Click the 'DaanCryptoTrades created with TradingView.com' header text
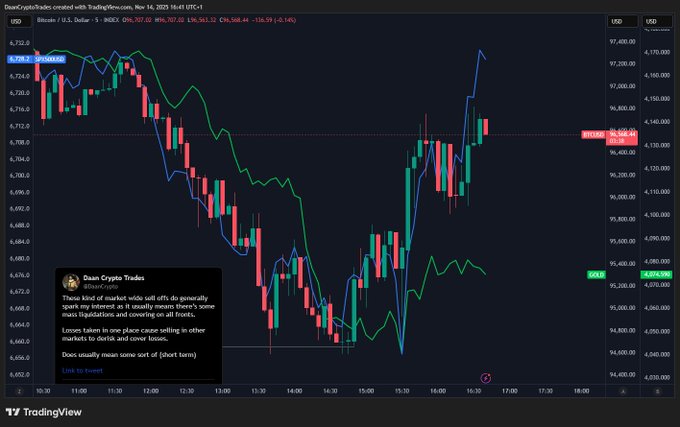The height and width of the screenshot is (427, 680). pos(68,7)
